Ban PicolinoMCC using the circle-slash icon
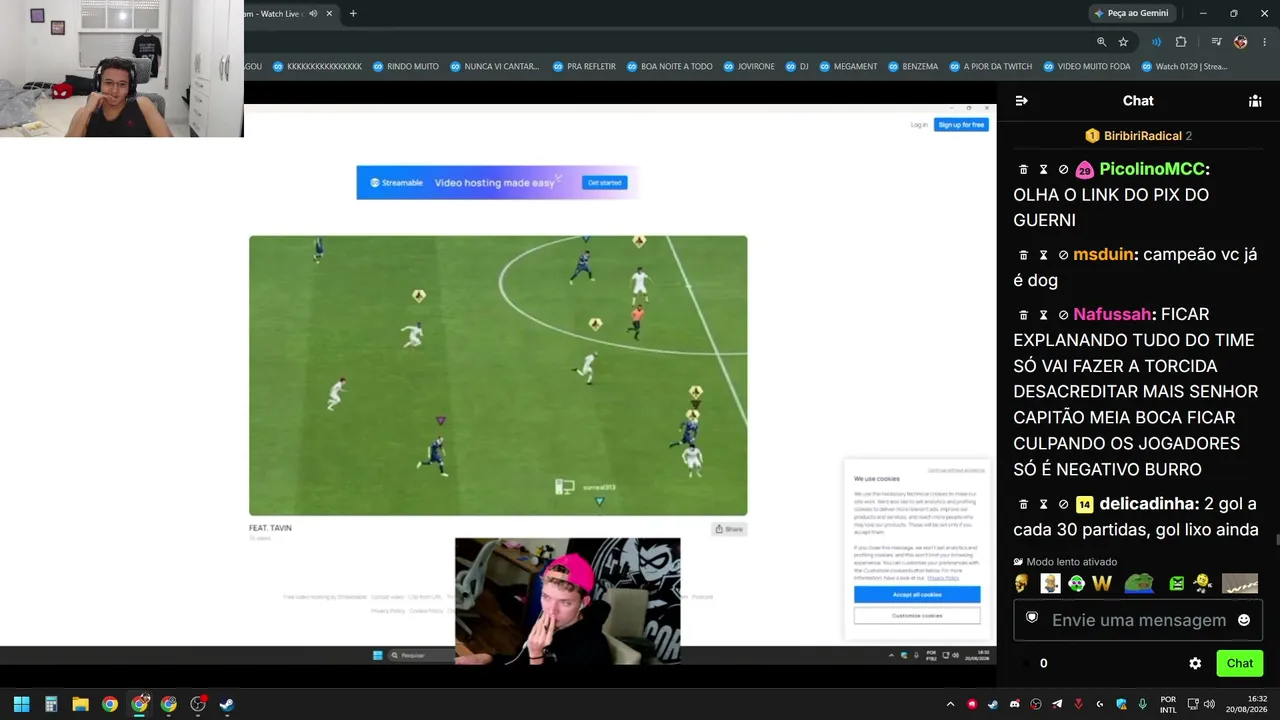Viewport: 1280px width, 720px height. click(1063, 170)
